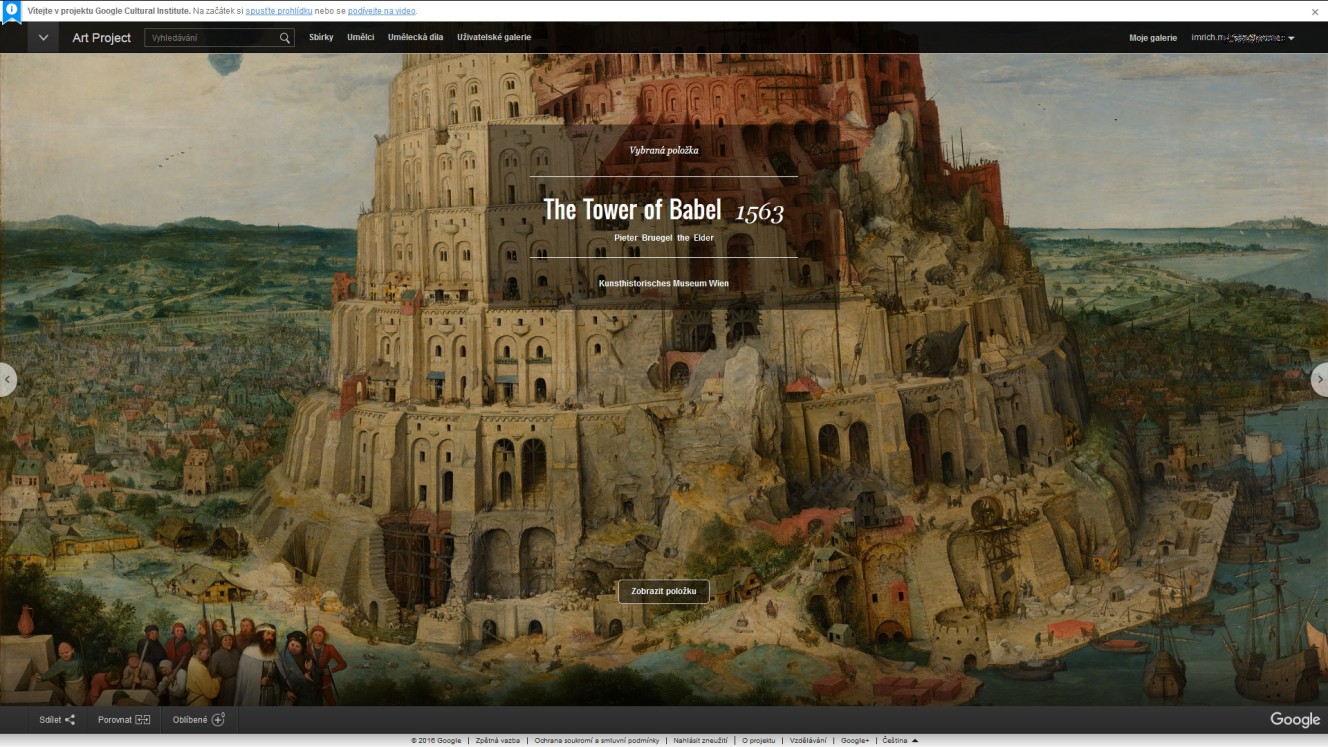The image size is (1328, 747).
Task: Click the '1563' year text
Action: tap(760, 212)
